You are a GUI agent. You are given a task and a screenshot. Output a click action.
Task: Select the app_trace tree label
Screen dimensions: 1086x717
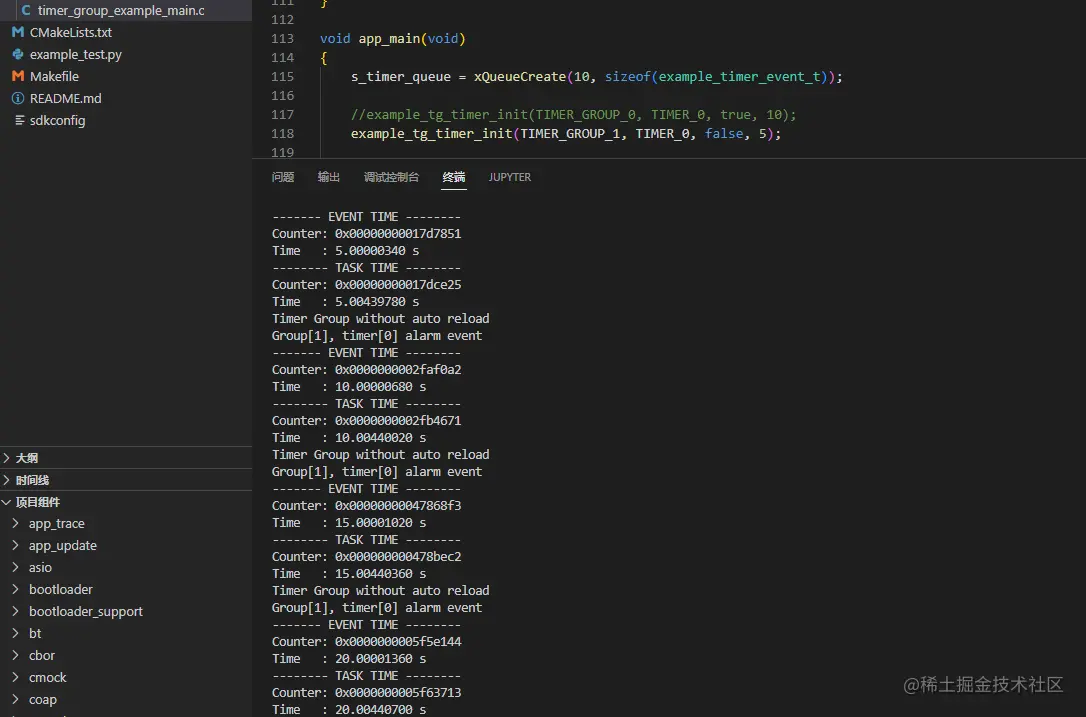[57, 524]
